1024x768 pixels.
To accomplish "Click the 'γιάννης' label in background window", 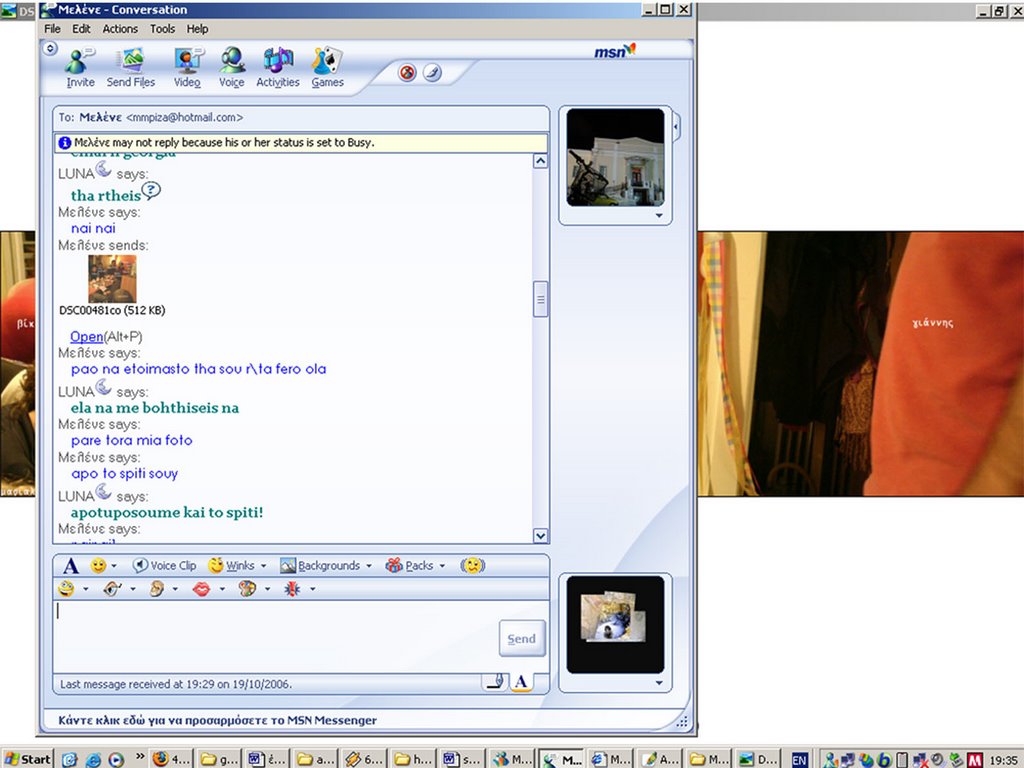I will pyautogui.click(x=933, y=323).
